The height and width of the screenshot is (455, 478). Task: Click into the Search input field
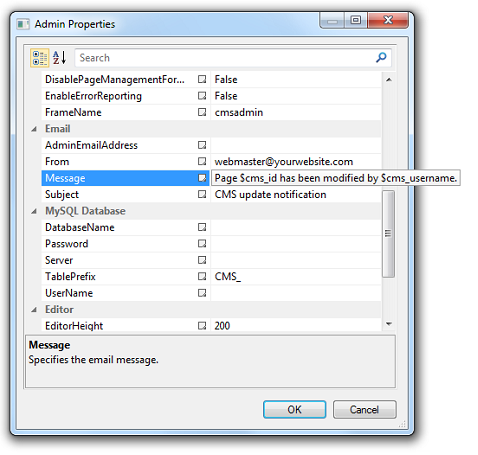(x=225, y=58)
